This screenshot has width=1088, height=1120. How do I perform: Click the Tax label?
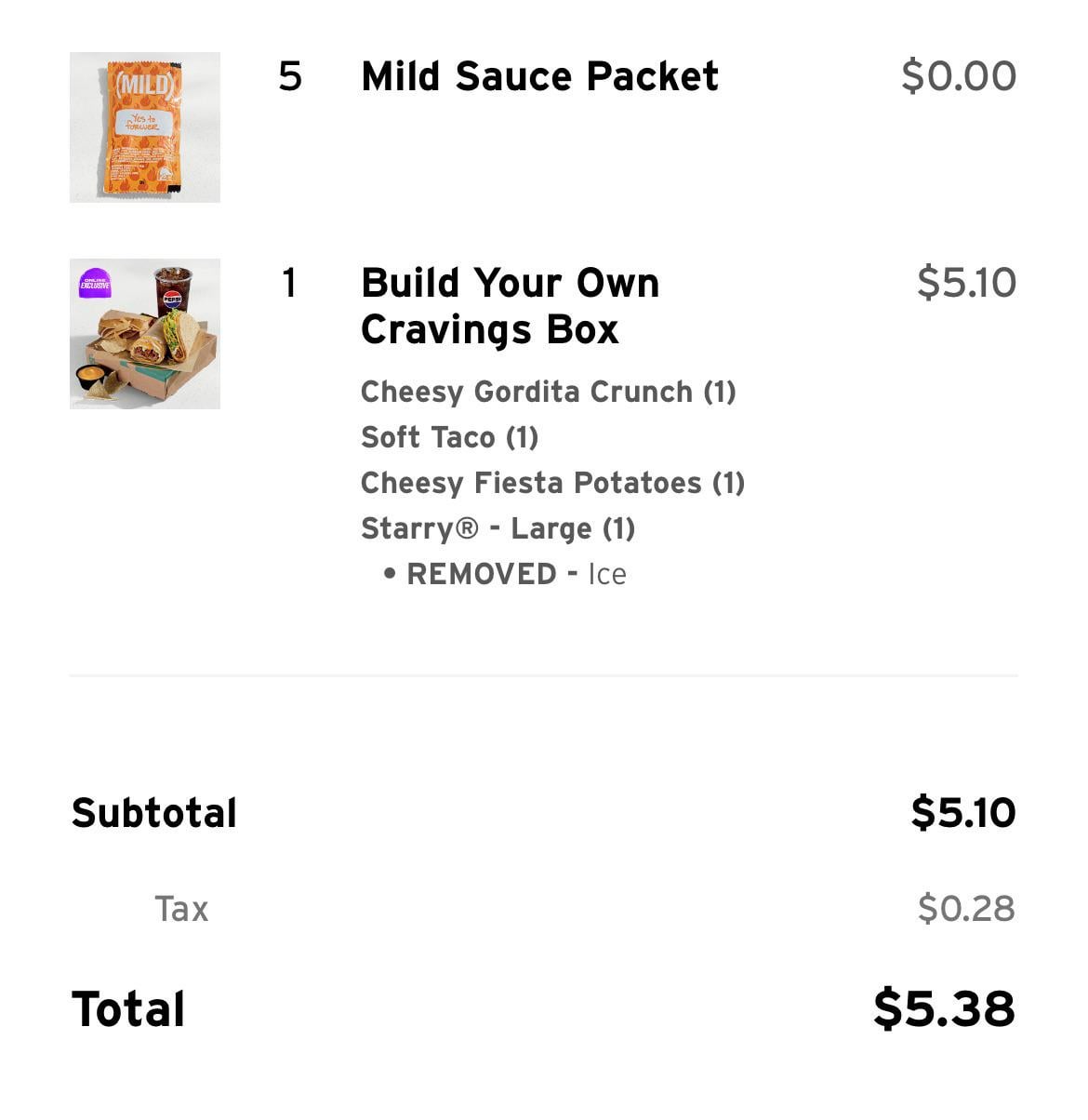tap(181, 909)
